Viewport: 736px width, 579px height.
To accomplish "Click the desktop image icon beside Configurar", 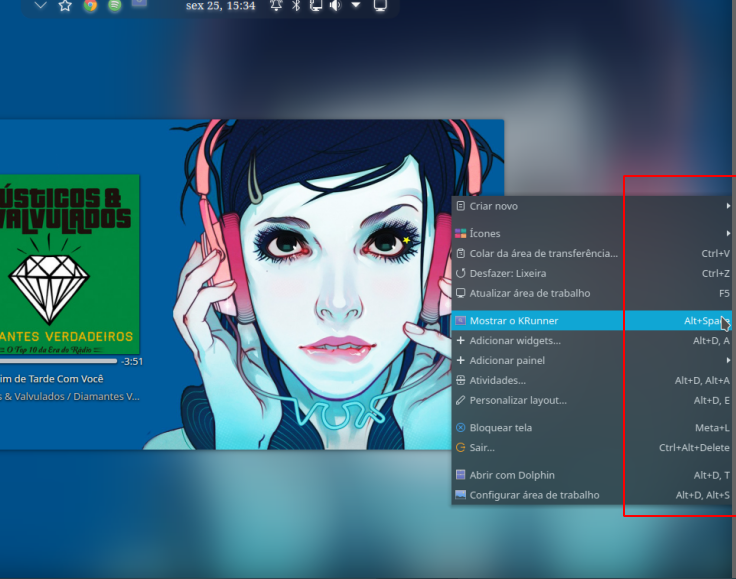I will [x=461, y=495].
